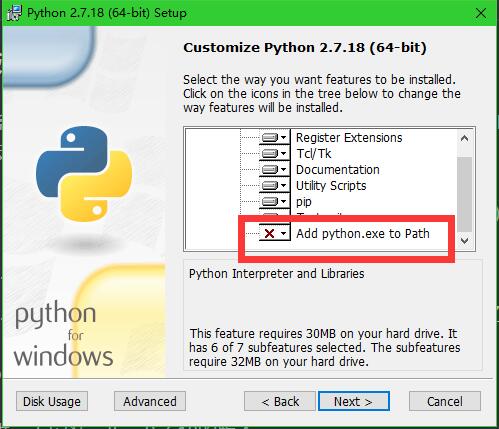Select the pip tree label
This screenshot has height=429, width=499.
coord(304,202)
